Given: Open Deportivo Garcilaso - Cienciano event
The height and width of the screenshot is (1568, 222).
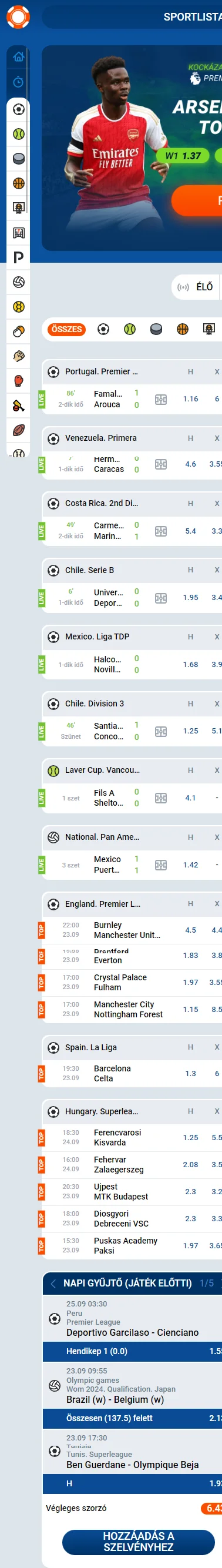Looking at the screenshot, I should 133,1333.
